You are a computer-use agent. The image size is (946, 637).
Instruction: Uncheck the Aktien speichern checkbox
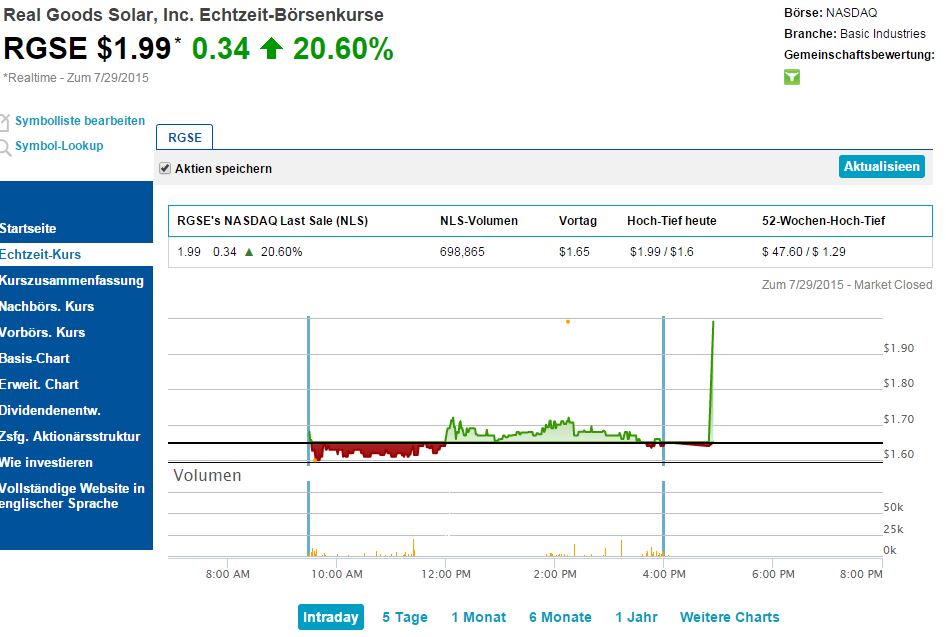point(165,168)
